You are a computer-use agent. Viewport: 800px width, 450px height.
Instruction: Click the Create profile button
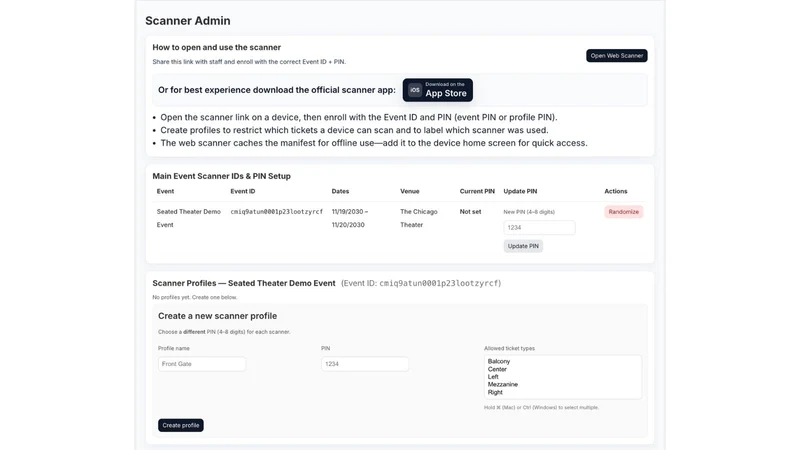(x=181, y=425)
